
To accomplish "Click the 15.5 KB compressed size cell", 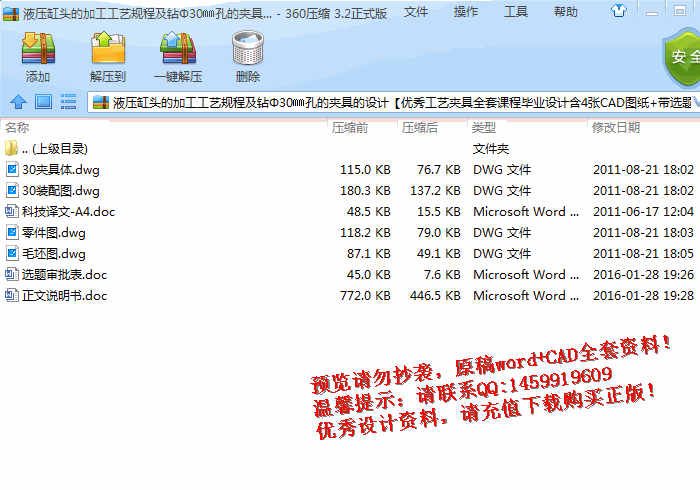I will point(439,212).
